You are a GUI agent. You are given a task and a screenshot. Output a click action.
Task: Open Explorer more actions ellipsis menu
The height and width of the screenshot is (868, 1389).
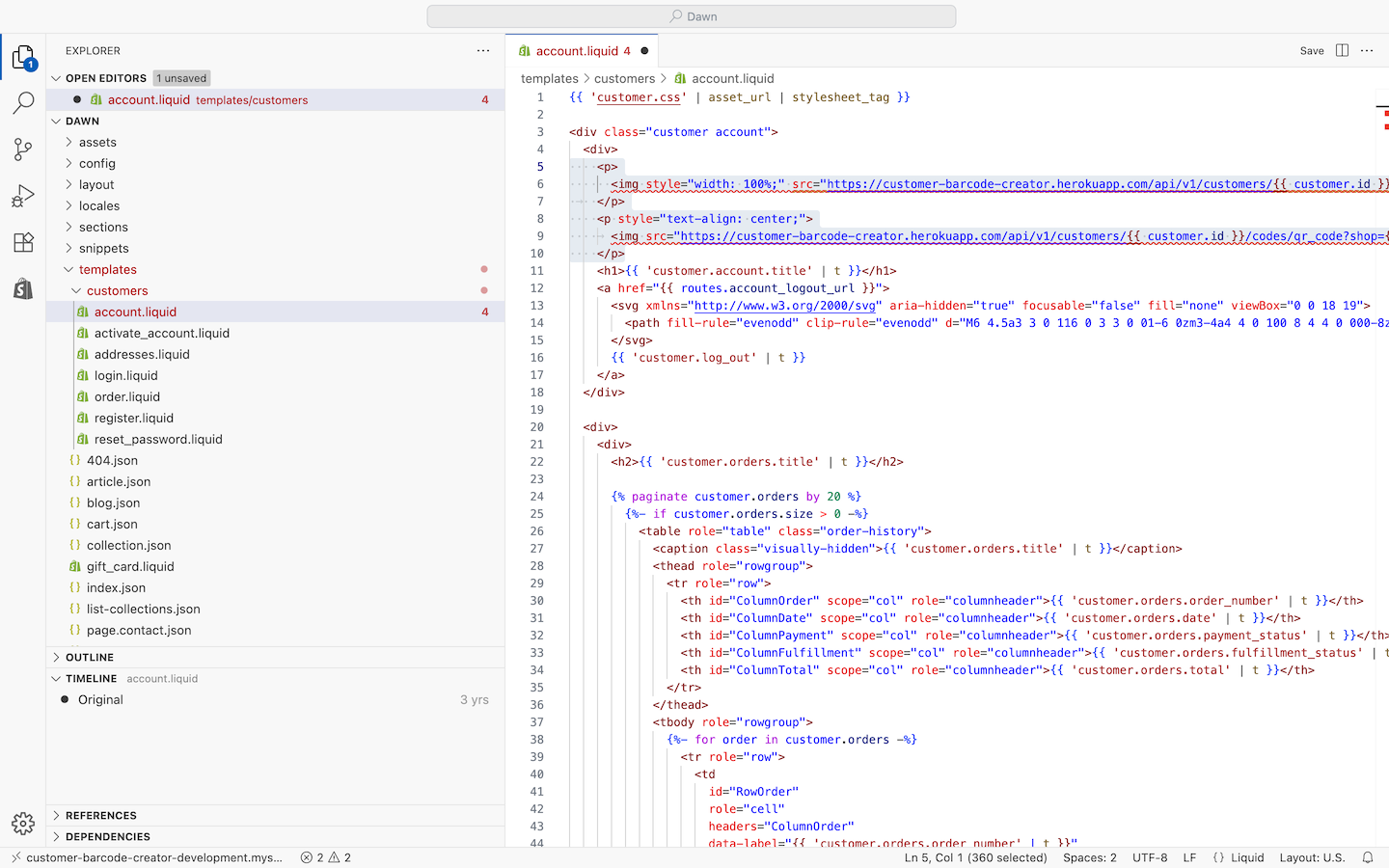[483, 51]
